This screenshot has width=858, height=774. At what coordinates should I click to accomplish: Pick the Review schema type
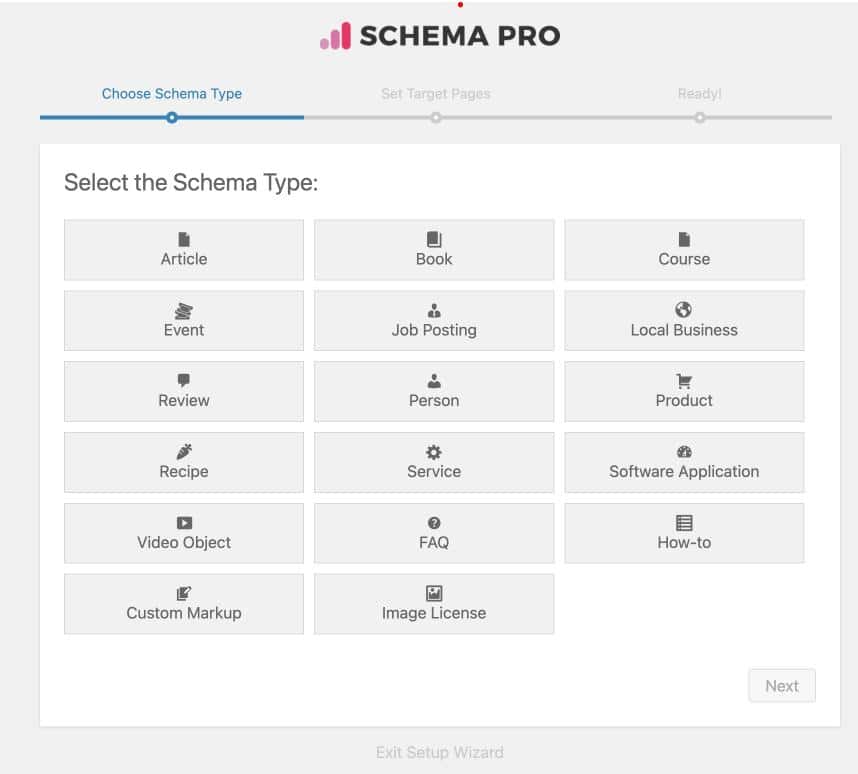click(x=184, y=392)
